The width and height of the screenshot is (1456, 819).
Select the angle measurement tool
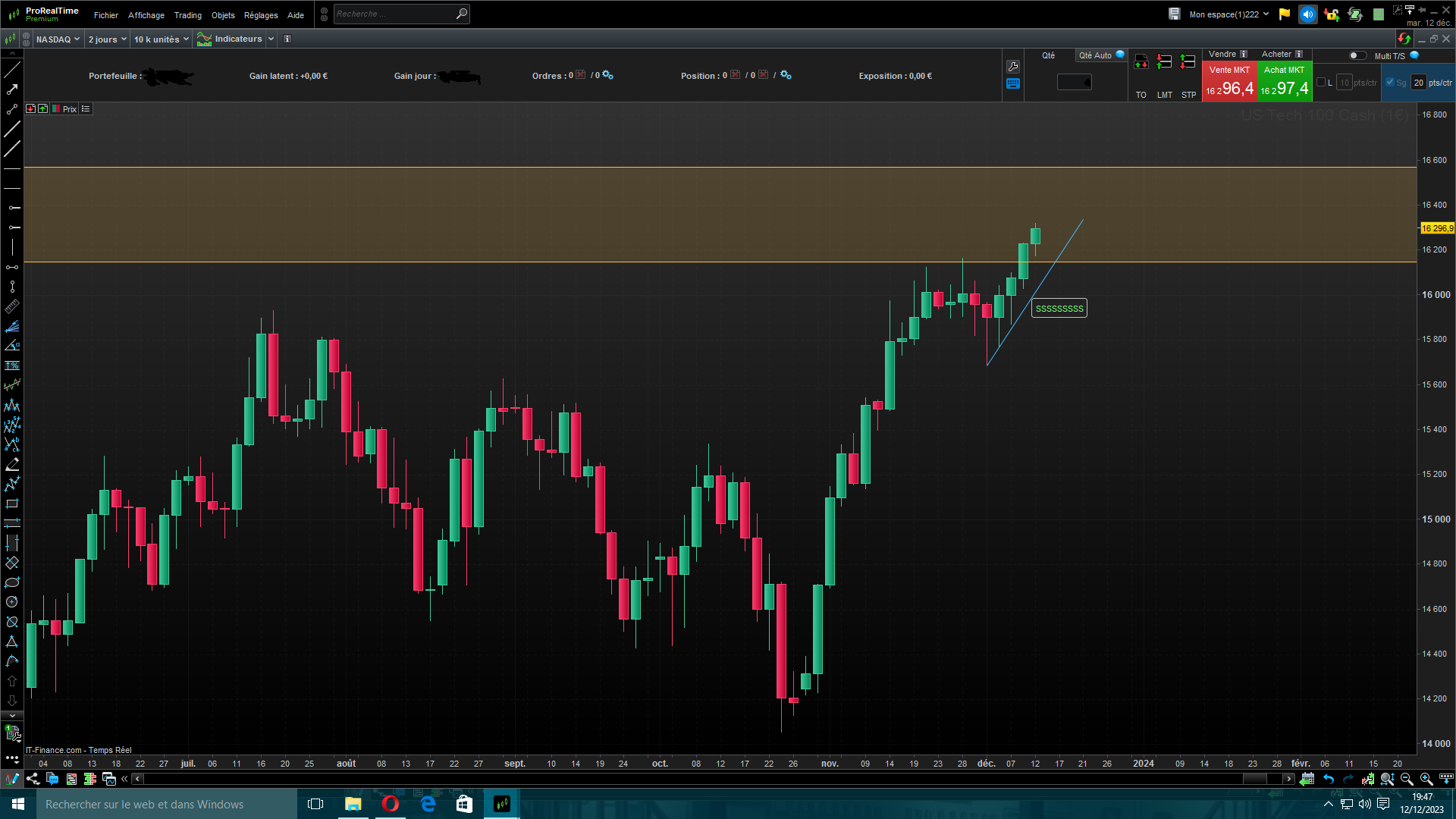(12, 346)
